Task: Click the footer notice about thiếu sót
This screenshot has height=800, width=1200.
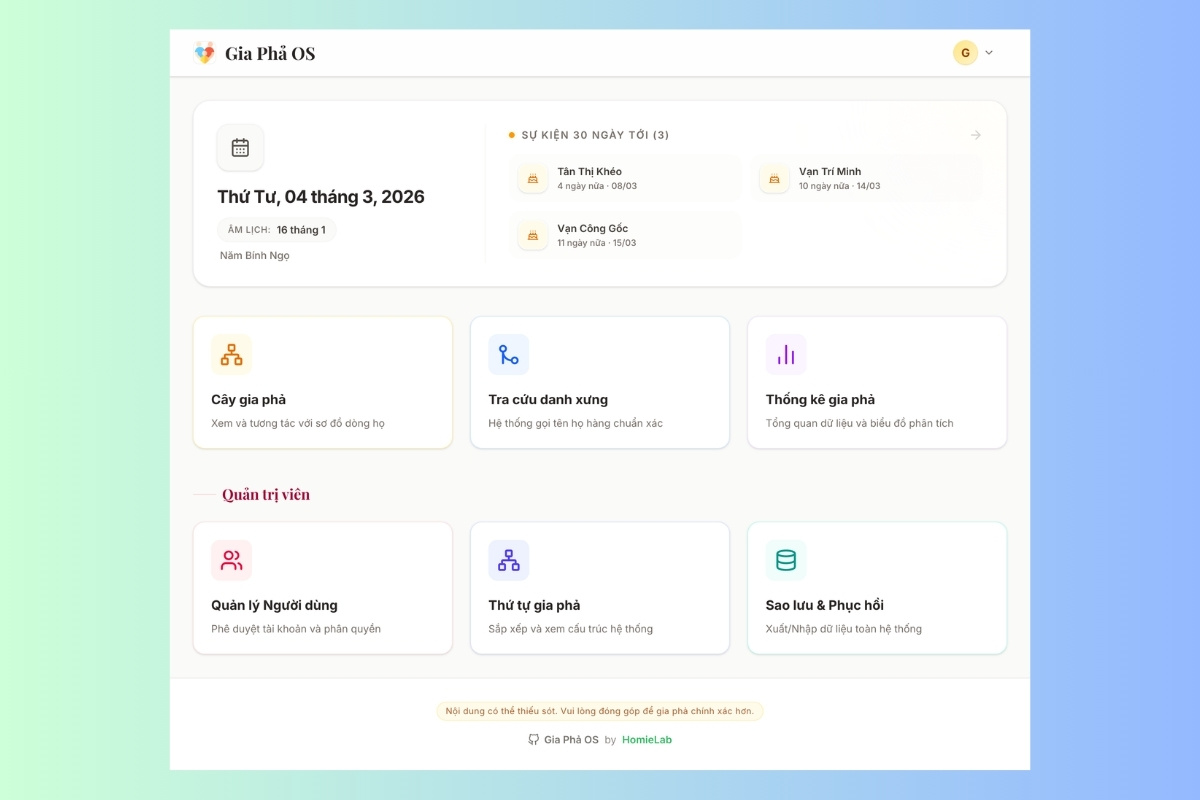Action: pyautogui.click(x=600, y=711)
